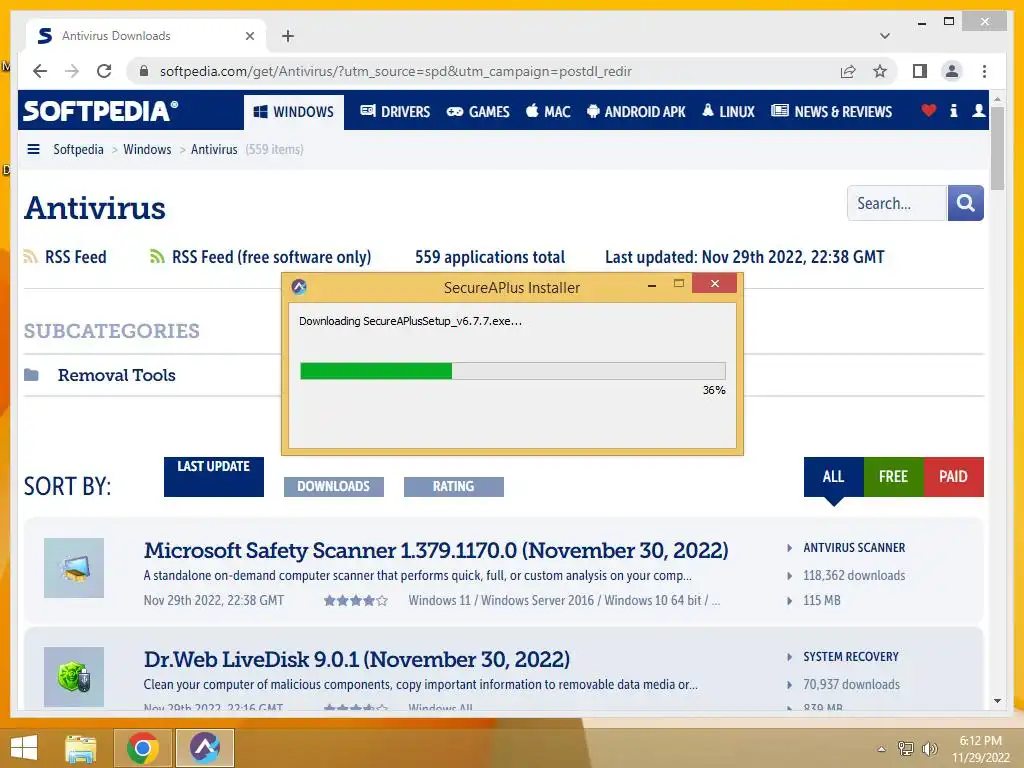Viewport: 1024px width, 768px height.
Task: Click the star rating of Microsoft Safety Scanner
Action: coord(355,600)
